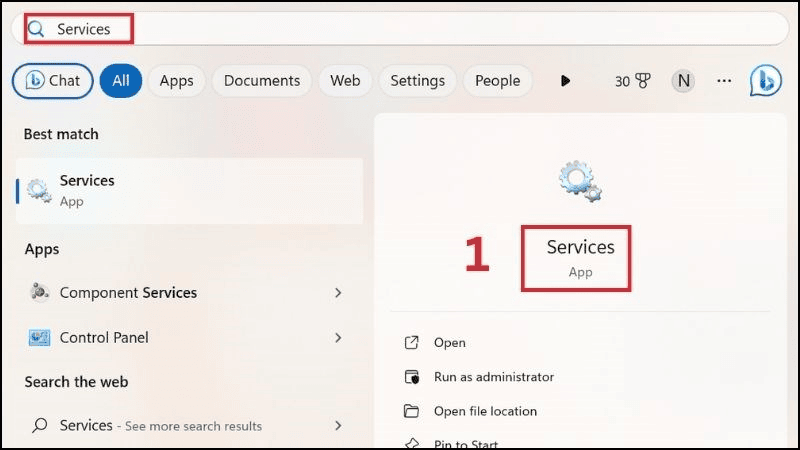
Task: Expand Control Panel result chevron
Action: point(338,338)
